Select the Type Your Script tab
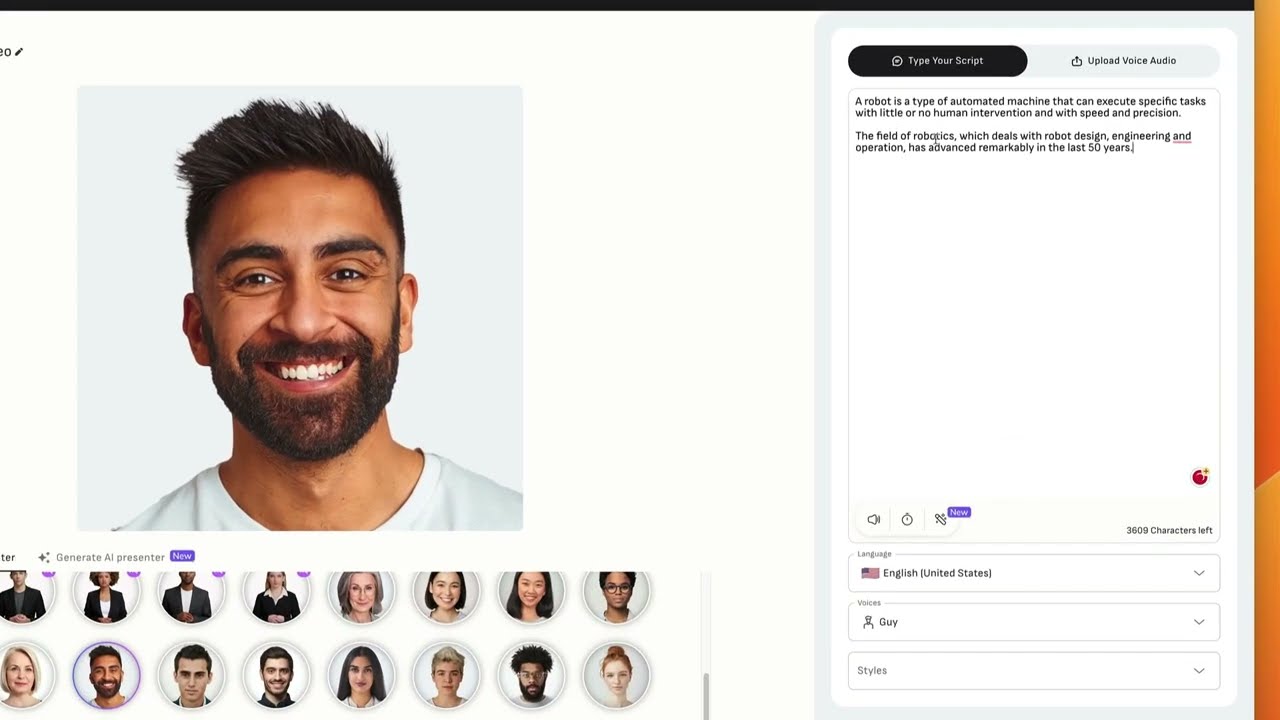This screenshot has height=720, width=1280. (937, 60)
